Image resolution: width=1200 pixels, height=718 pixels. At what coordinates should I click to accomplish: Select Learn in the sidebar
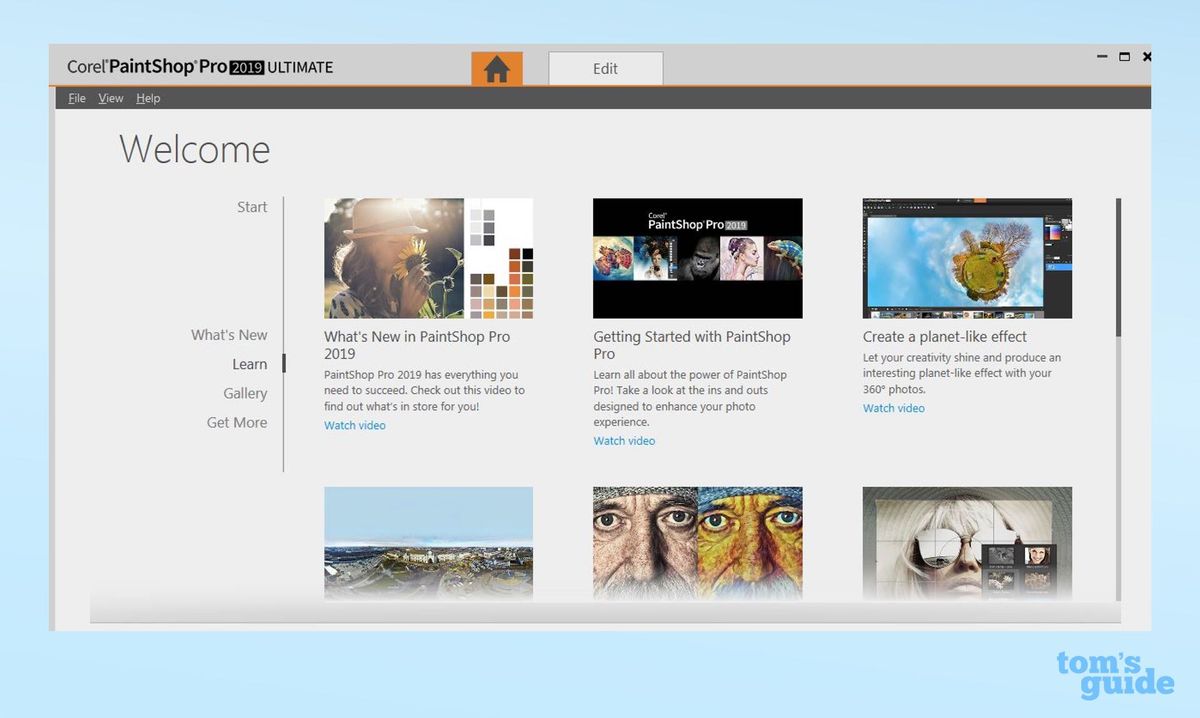click(250, 364)
